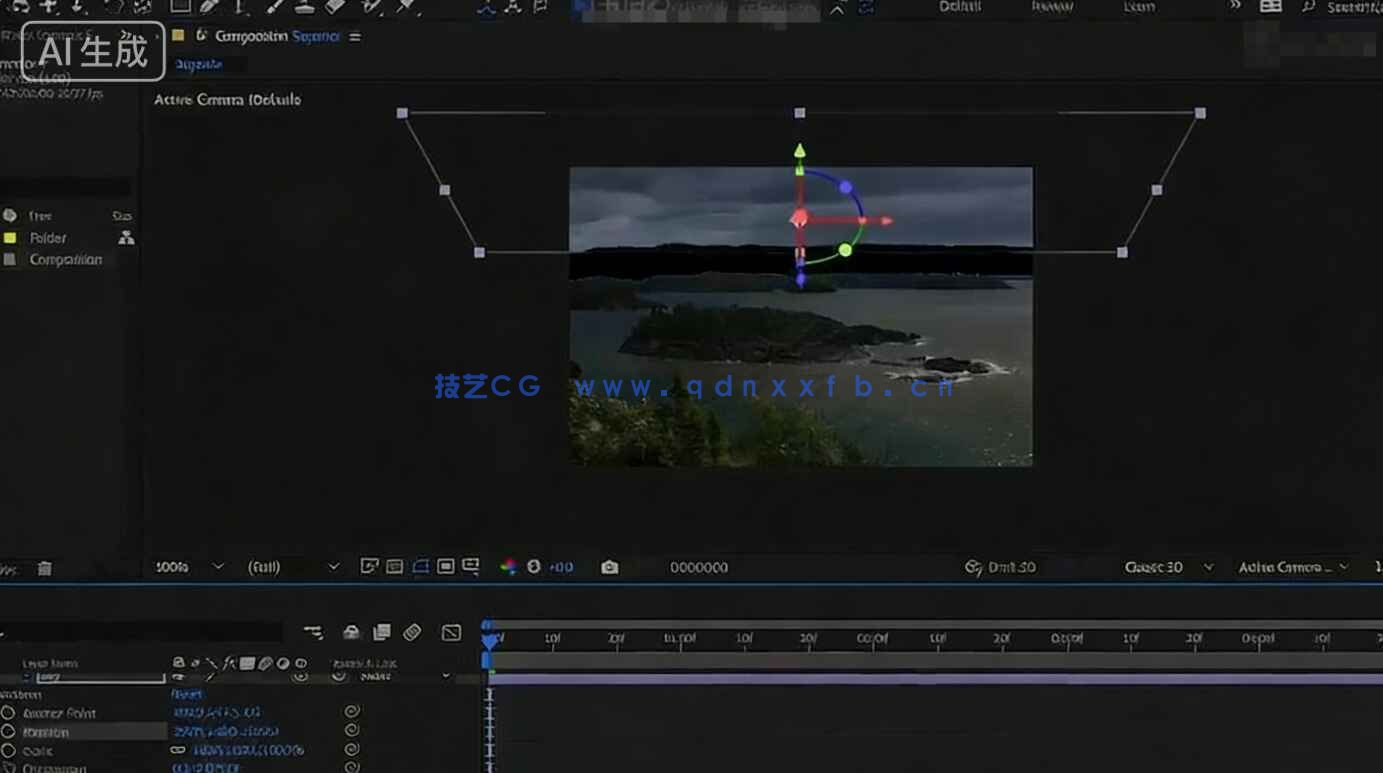Click the workspace overflow double-chevron button
Viewport: 1383px width, 773px height.
coord(1235,6)
